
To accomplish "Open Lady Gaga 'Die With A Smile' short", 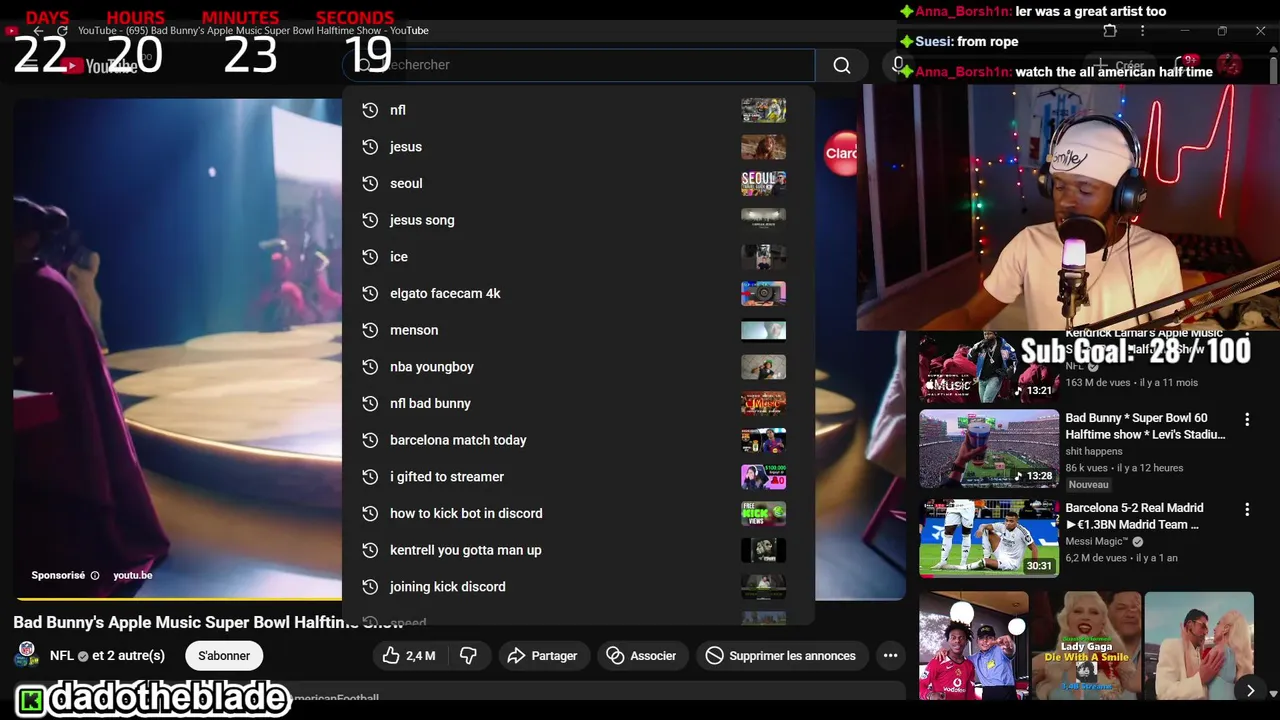I will click(1086, 645).
